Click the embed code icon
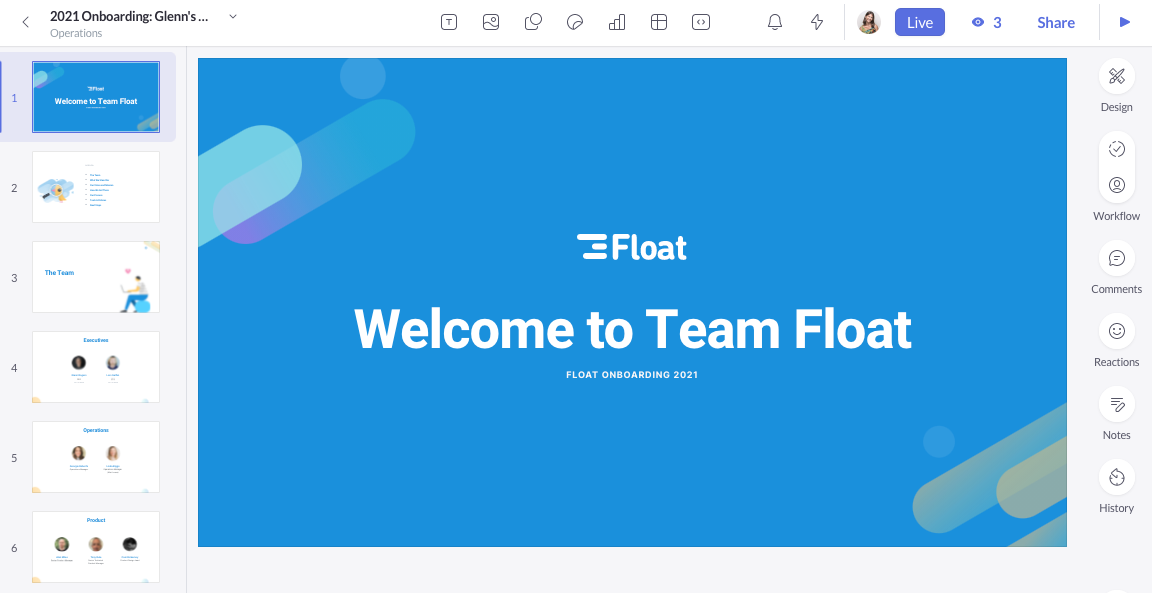1152x593 pixels. 702,22
